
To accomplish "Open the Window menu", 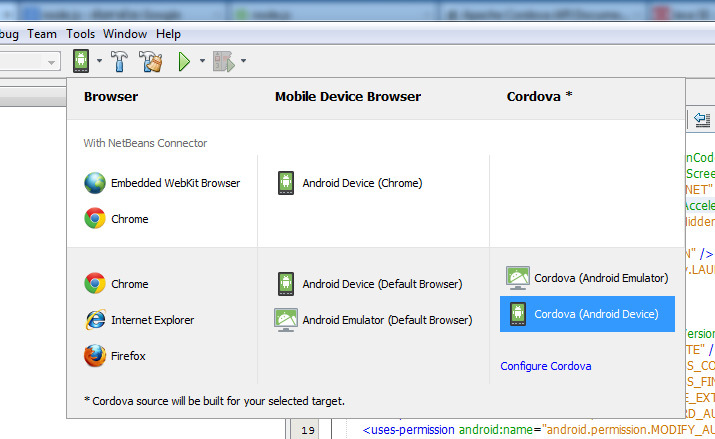I will (x=125, y=33).
